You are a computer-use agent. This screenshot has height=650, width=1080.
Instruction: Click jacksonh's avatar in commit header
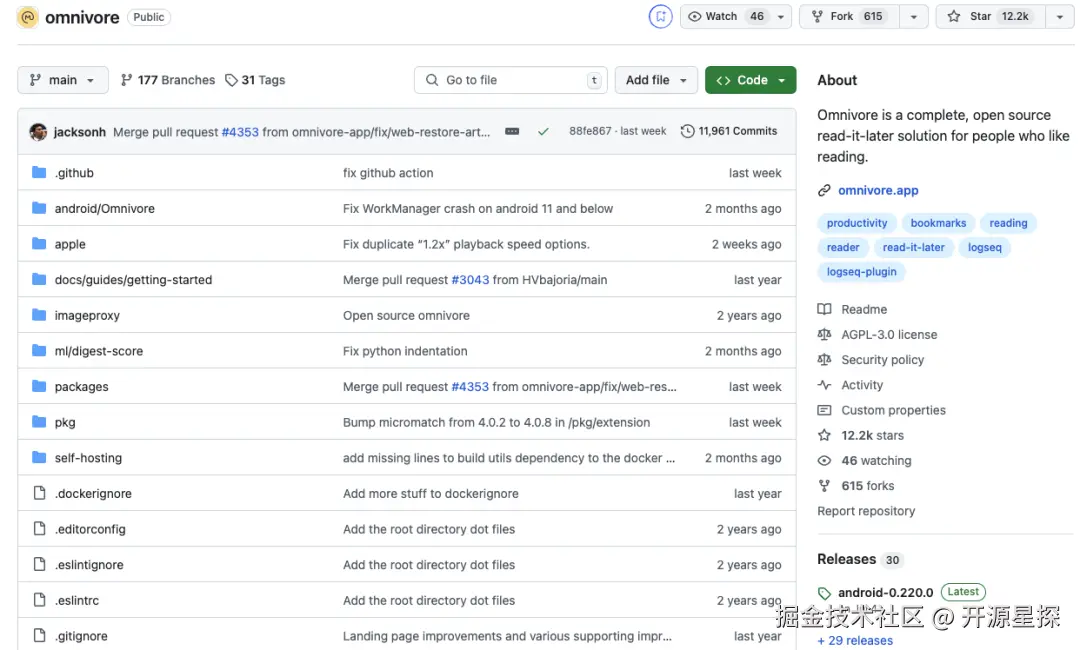click(x=38, y=132)
